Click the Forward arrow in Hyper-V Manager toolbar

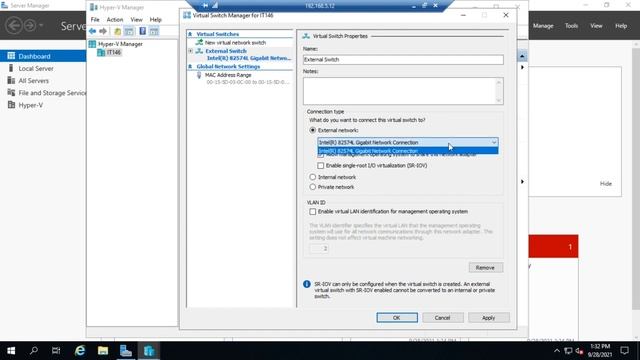tap(103, 31)
